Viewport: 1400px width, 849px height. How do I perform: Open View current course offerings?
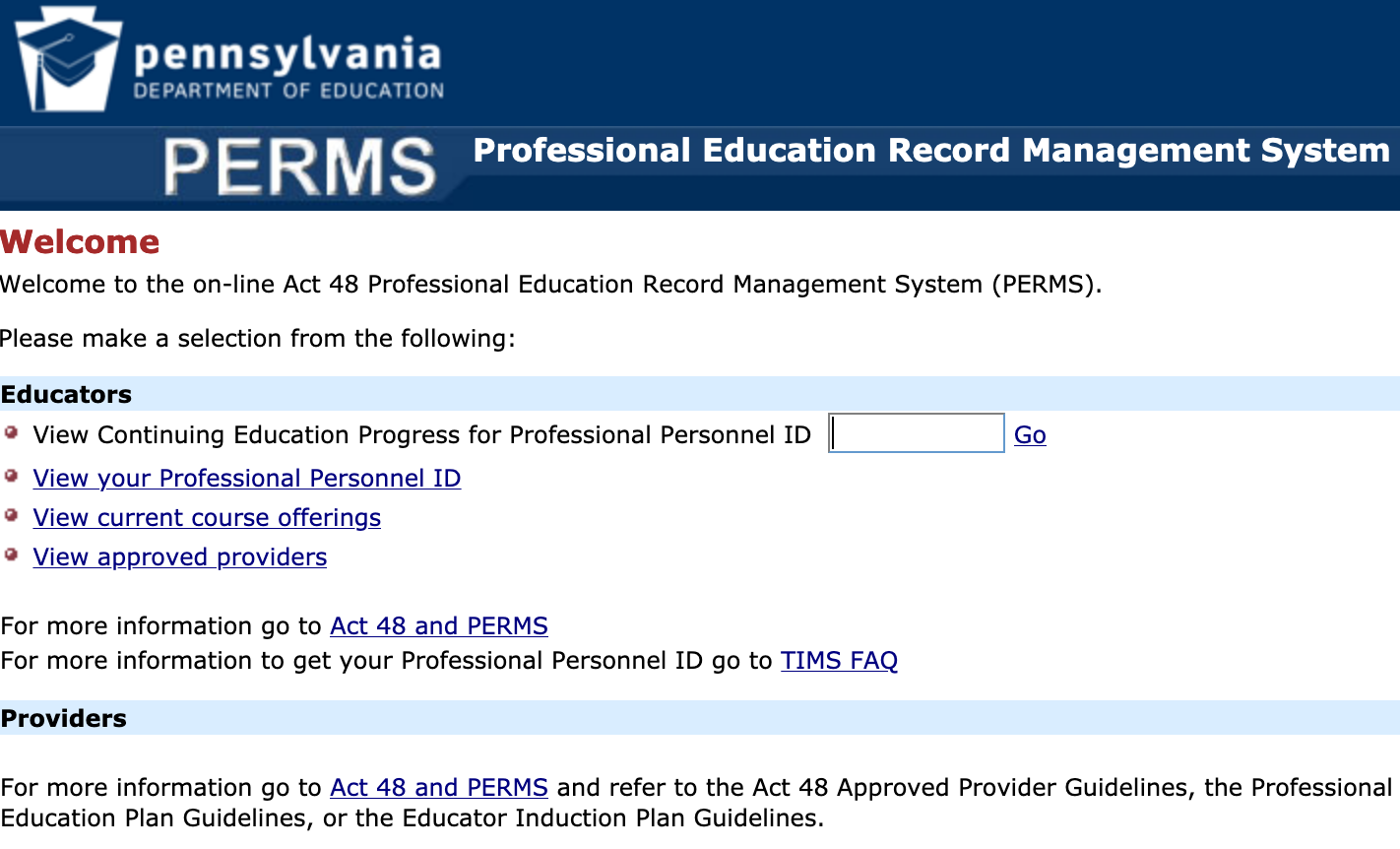pos(207,518)
